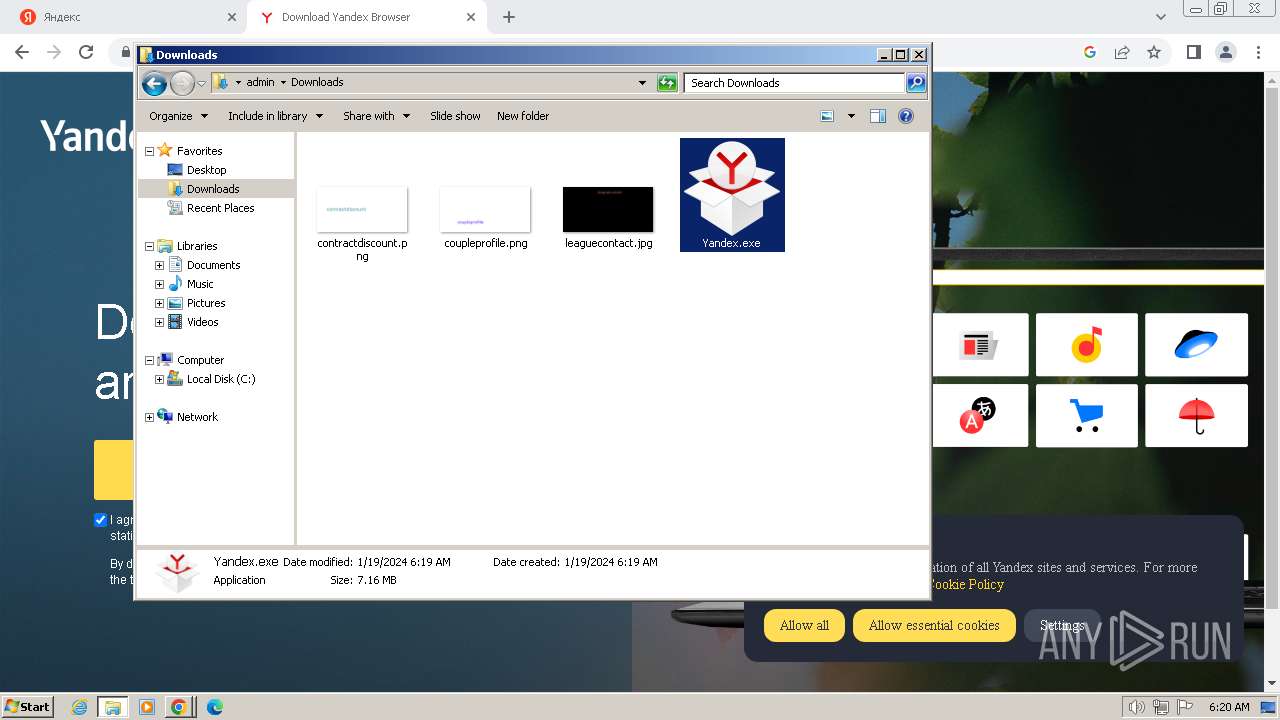This screenshot has width=1280, height=720.
Task: Focus the Search Downloads field
Action: (795, 83)
